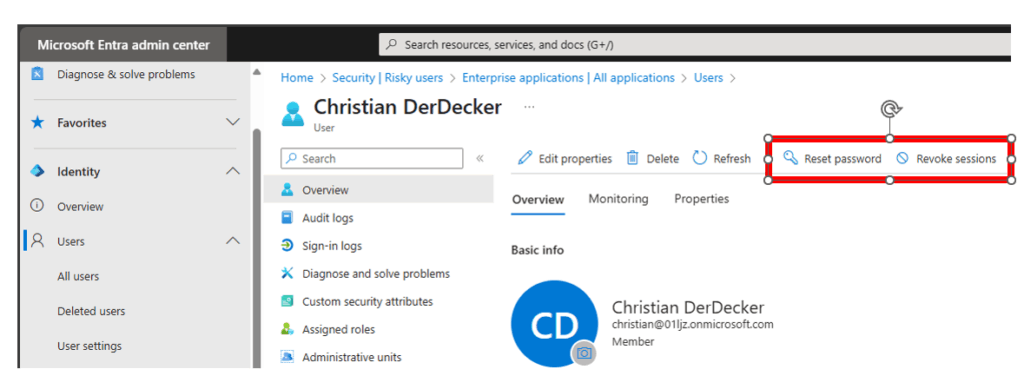1024x376 pixels.
Task: Select Deleted users in the sidebar
Action: [x=91, y=311]
